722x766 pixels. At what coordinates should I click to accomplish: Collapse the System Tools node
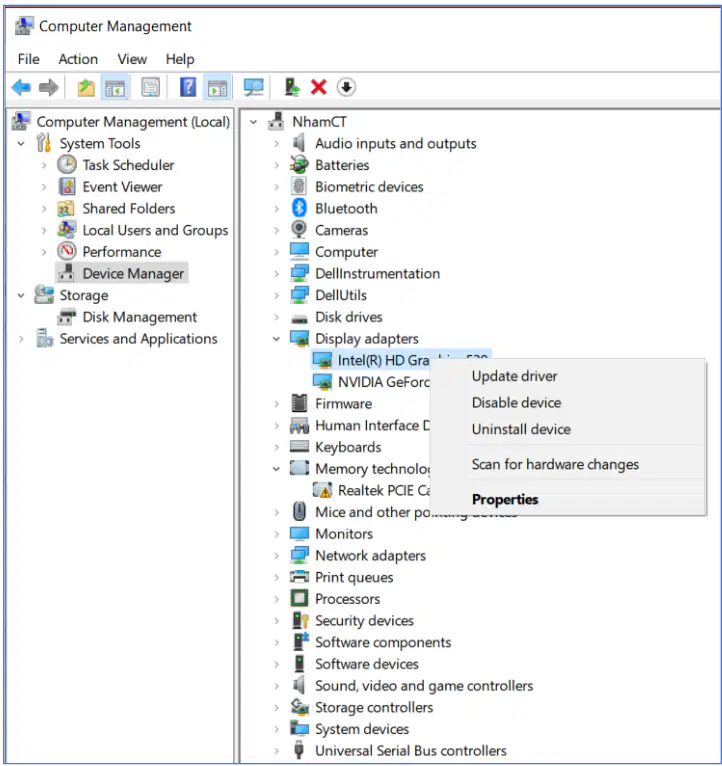(x=21, y=144)
